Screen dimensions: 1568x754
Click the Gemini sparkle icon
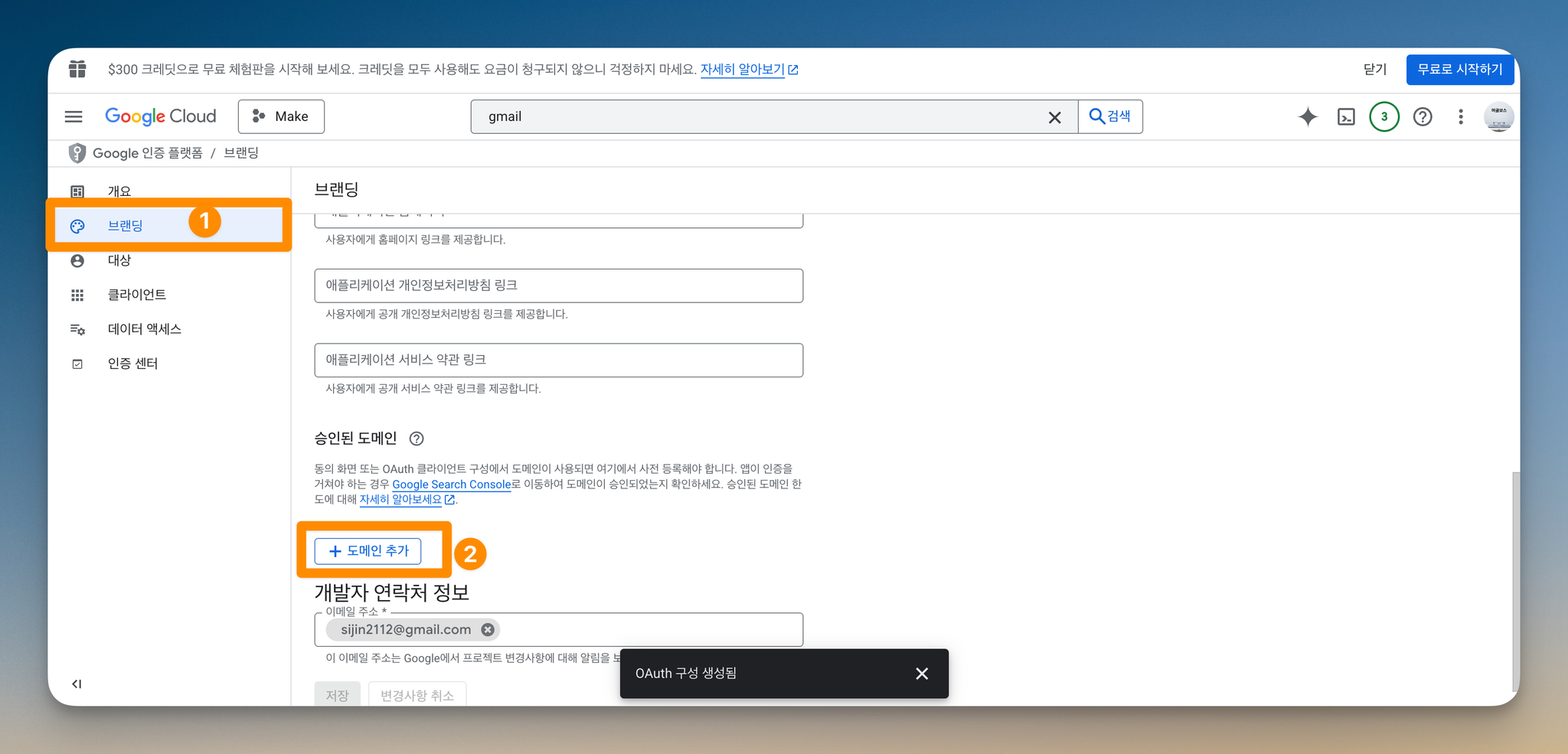click(1308, 116)
